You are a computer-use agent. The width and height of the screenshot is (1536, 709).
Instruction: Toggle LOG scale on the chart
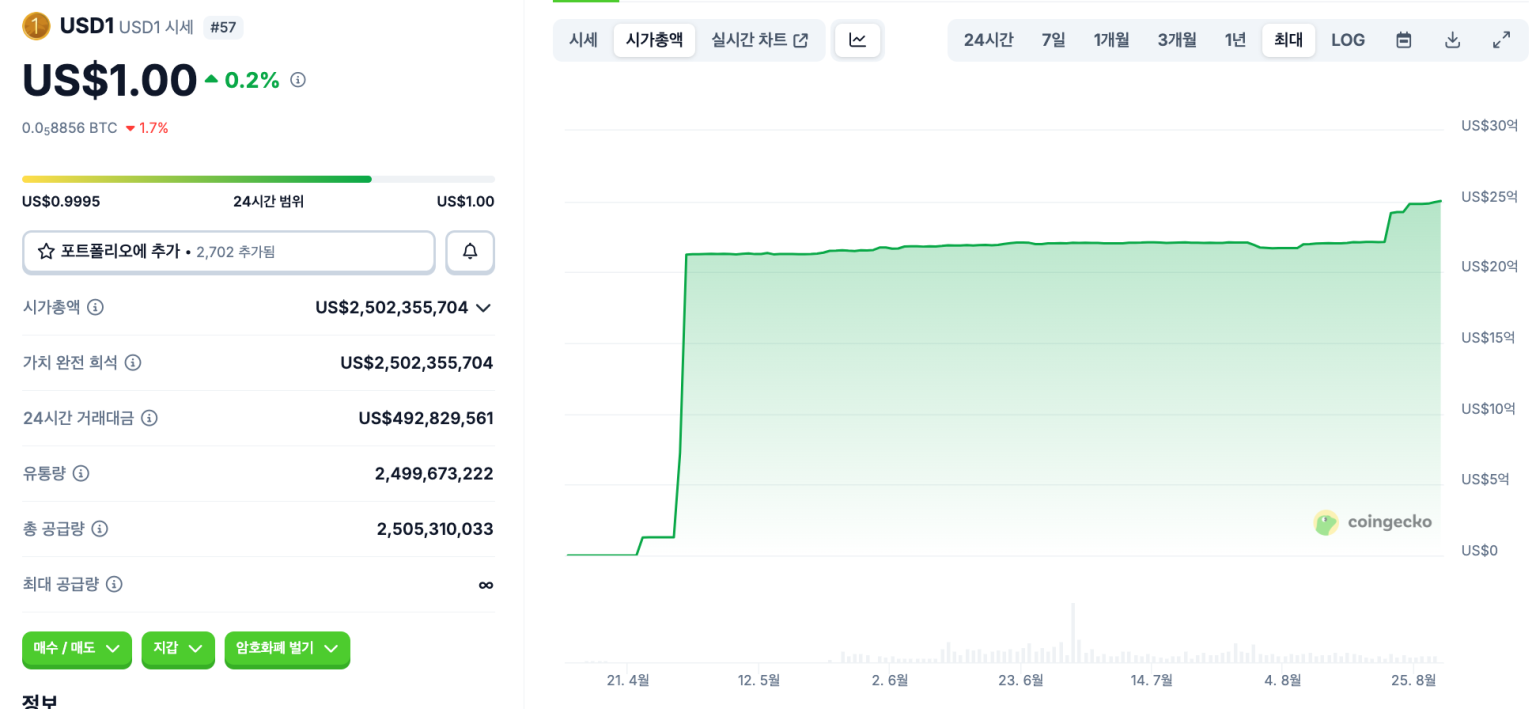pyautogui.click(x=1347, y=39)
